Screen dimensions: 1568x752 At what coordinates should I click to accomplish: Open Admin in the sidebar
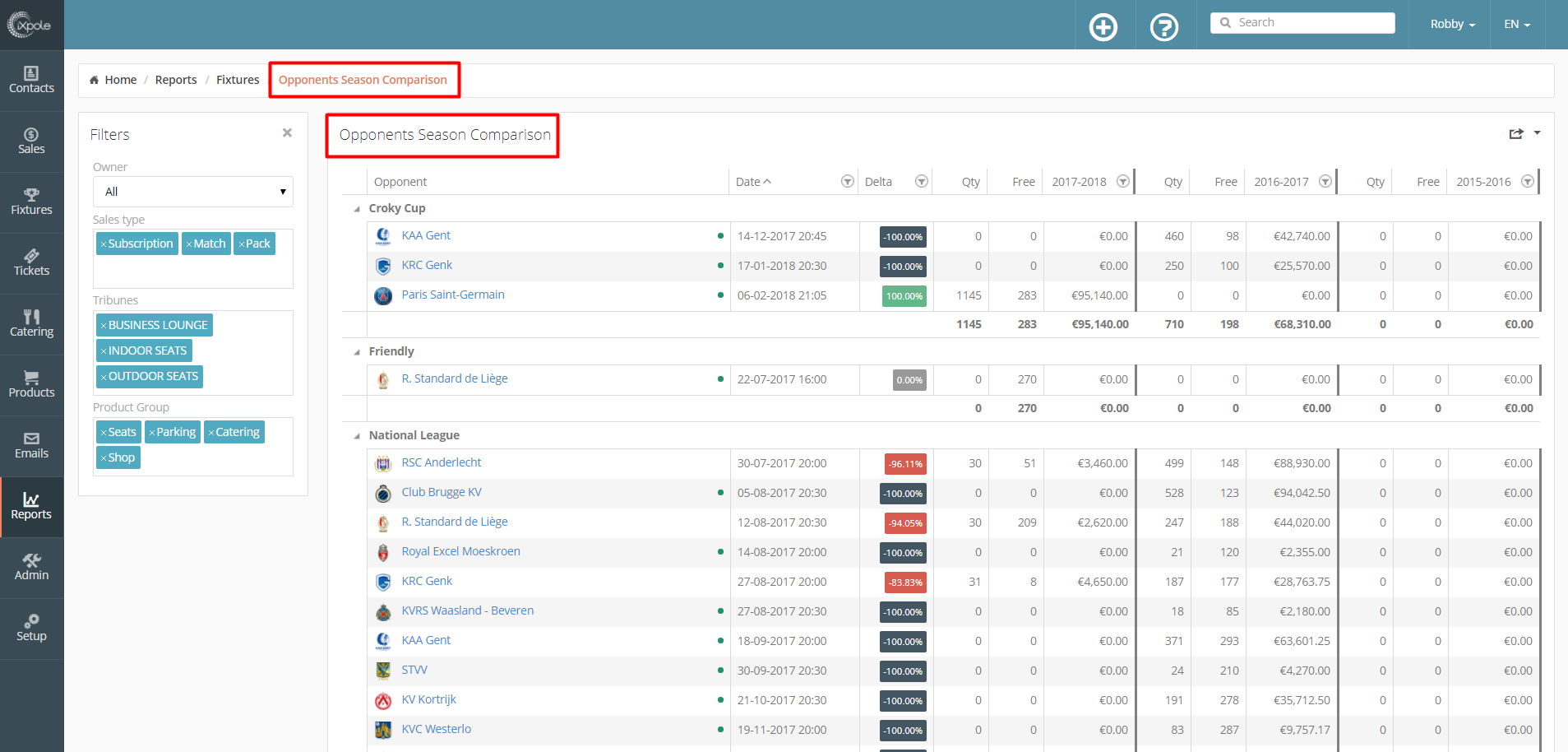[31, 568]
